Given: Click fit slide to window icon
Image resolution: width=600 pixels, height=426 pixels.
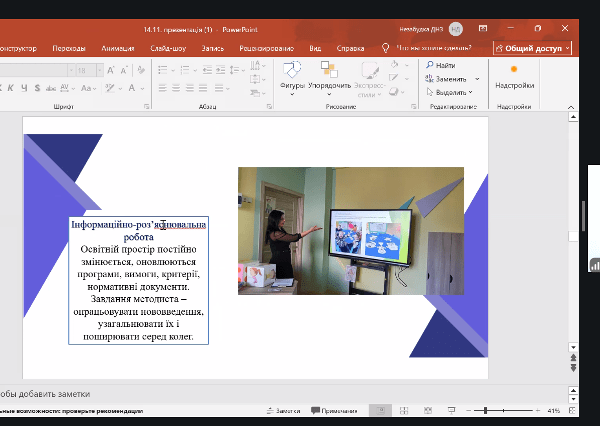Looking at the screenshot, I should pyautogui.click(x=574, y=411).
